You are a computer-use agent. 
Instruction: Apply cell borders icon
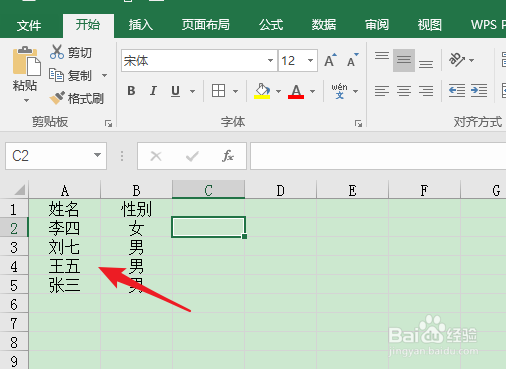point(218,91)
